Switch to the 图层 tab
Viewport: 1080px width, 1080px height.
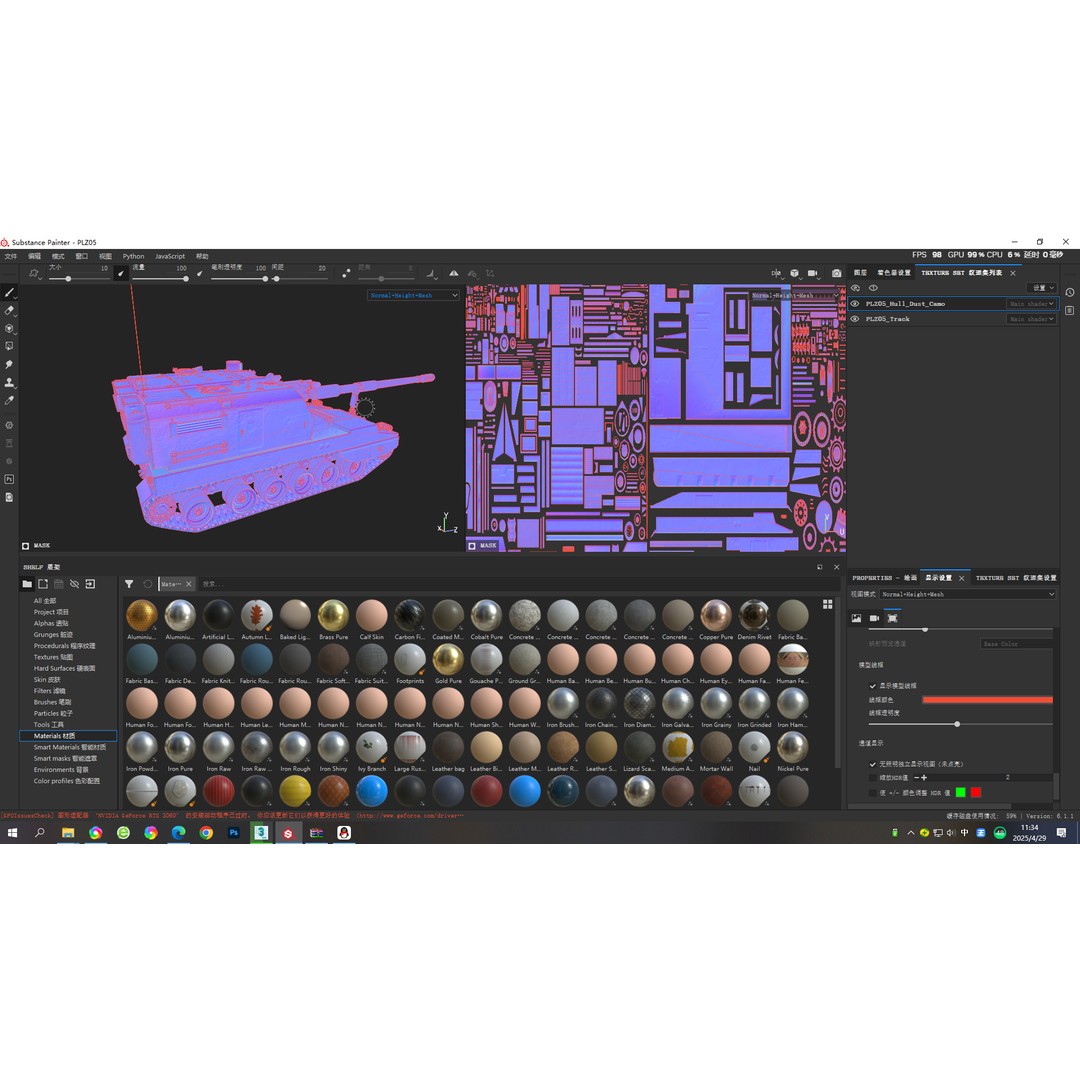tap(860, 273)
